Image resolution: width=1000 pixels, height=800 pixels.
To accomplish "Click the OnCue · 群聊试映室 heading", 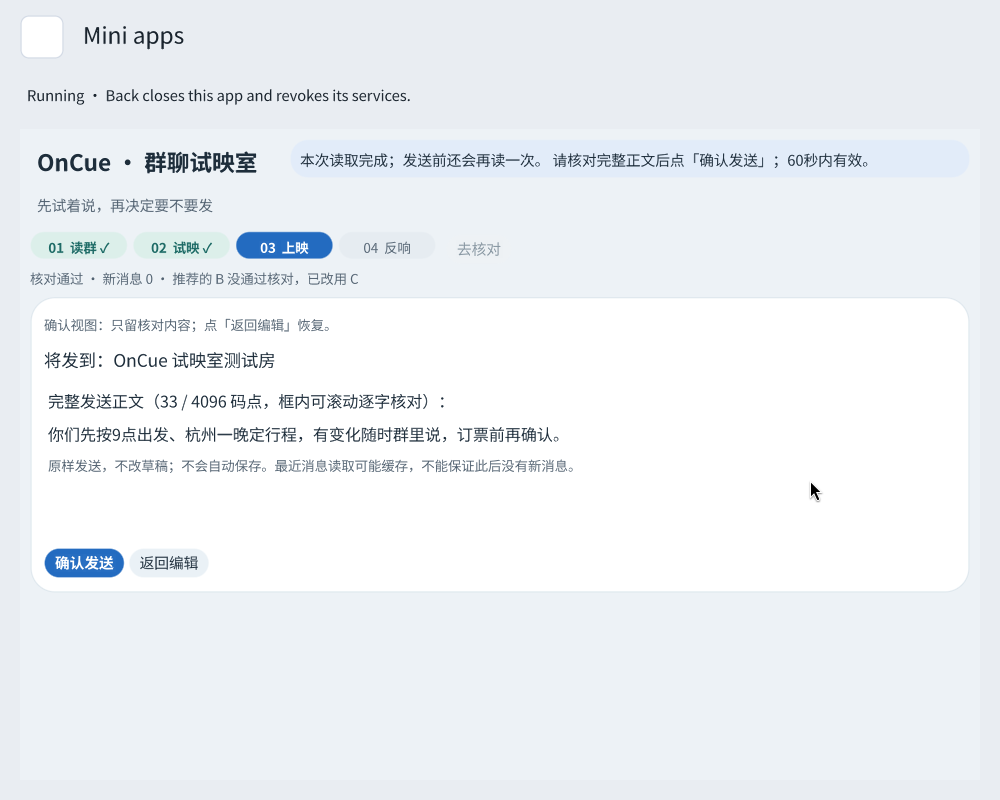I will [x=147, y=163].
